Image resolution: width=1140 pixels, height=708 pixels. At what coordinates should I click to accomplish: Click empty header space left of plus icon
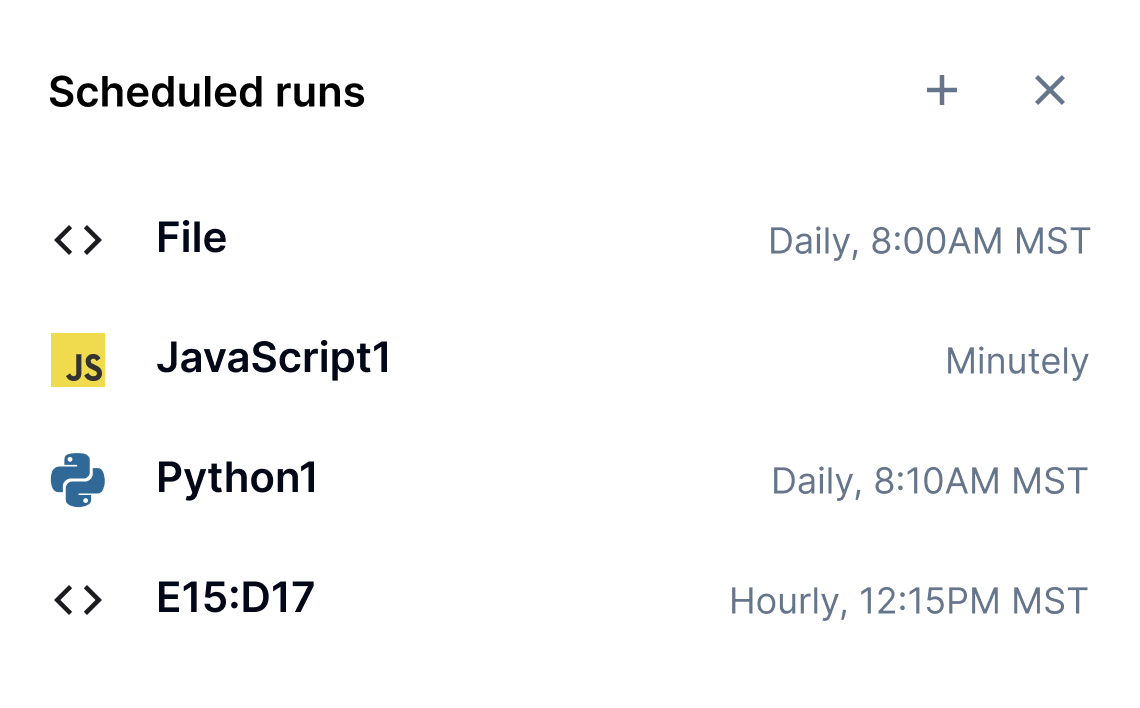point(650,92)
